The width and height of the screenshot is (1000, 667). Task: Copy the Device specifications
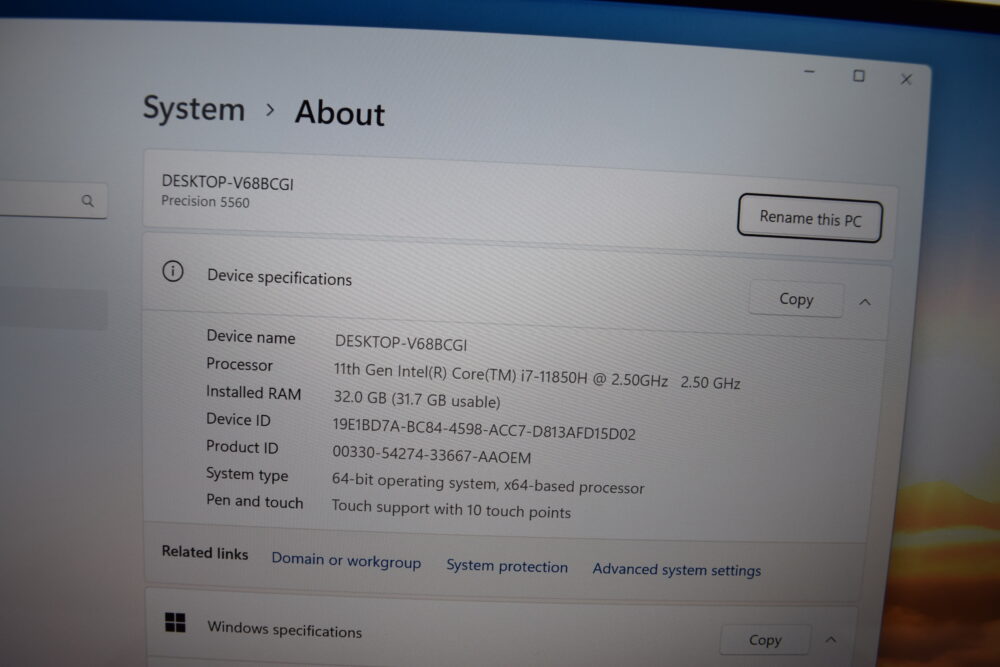pos(796,299)
